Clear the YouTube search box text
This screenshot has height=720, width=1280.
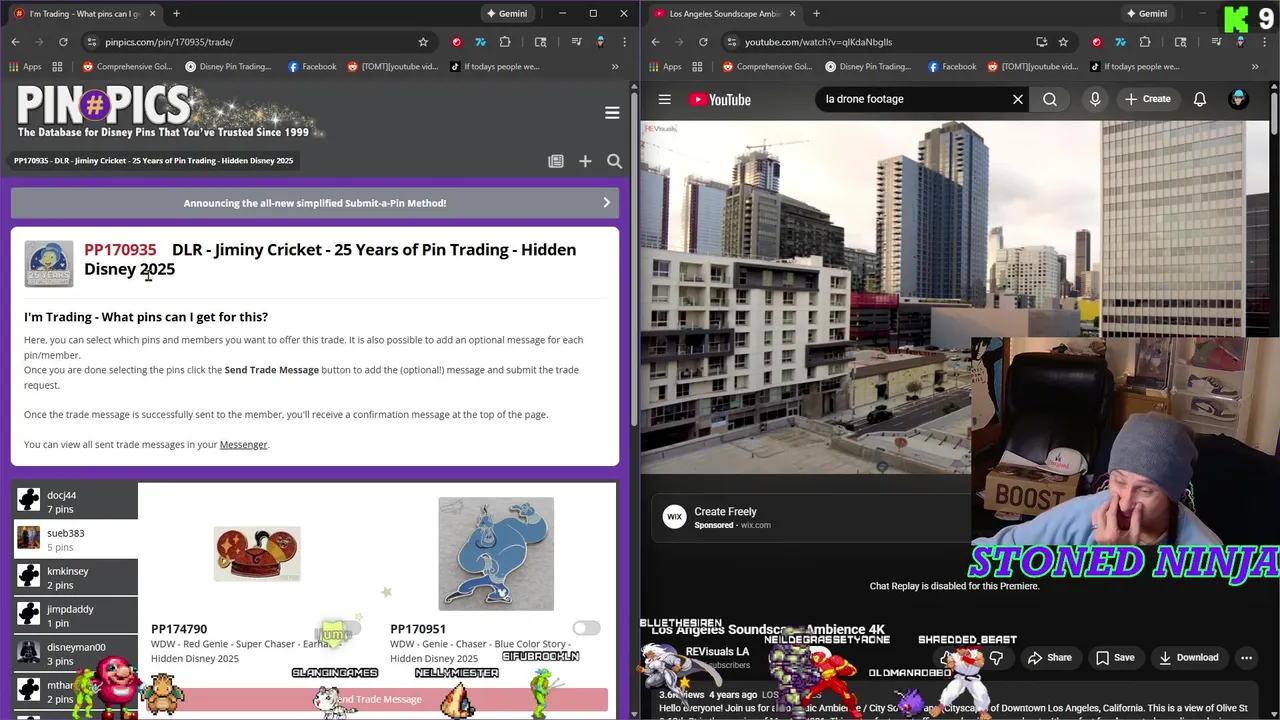[x=1018, y=99]
